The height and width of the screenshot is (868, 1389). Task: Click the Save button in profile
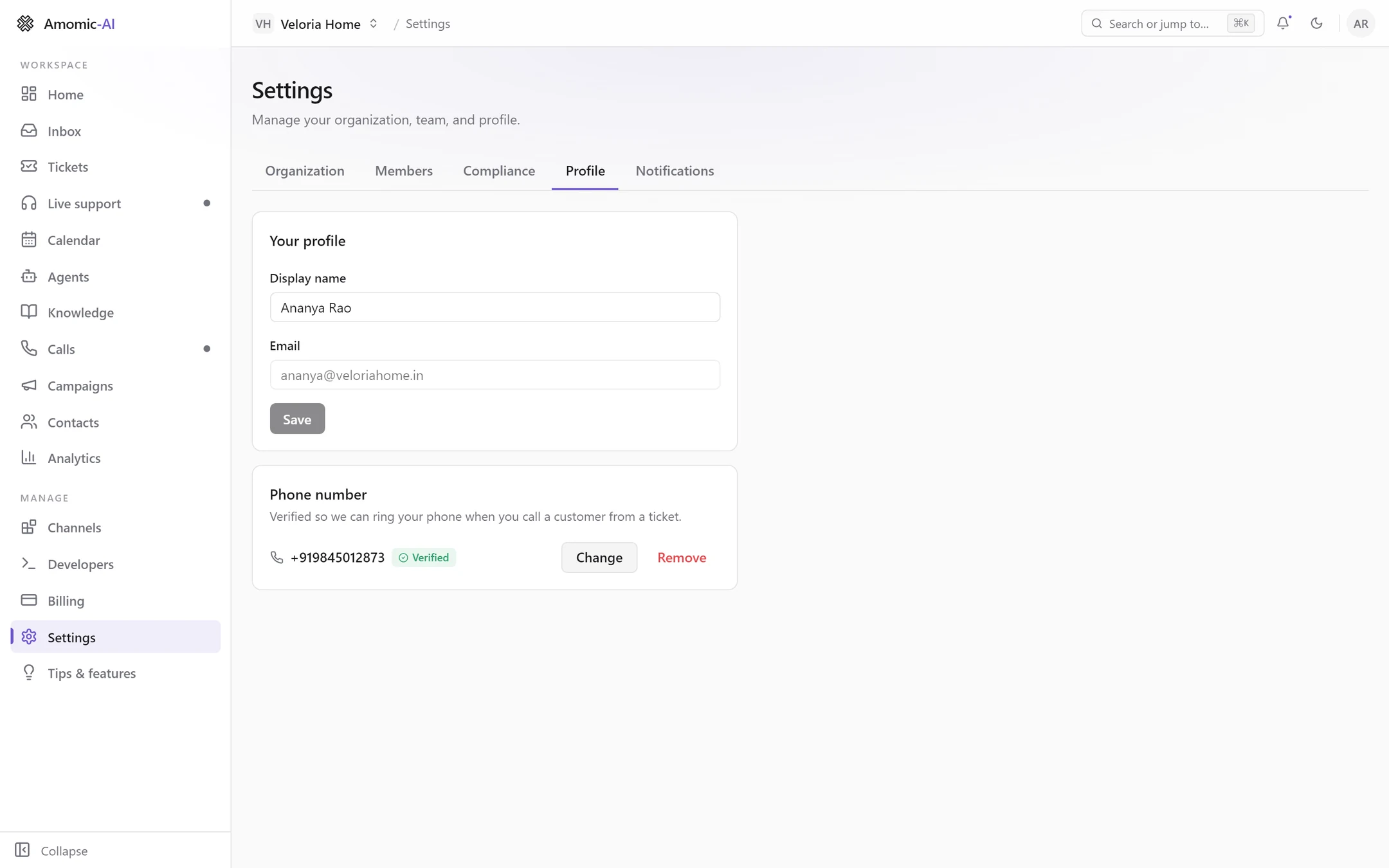point(297,419)
